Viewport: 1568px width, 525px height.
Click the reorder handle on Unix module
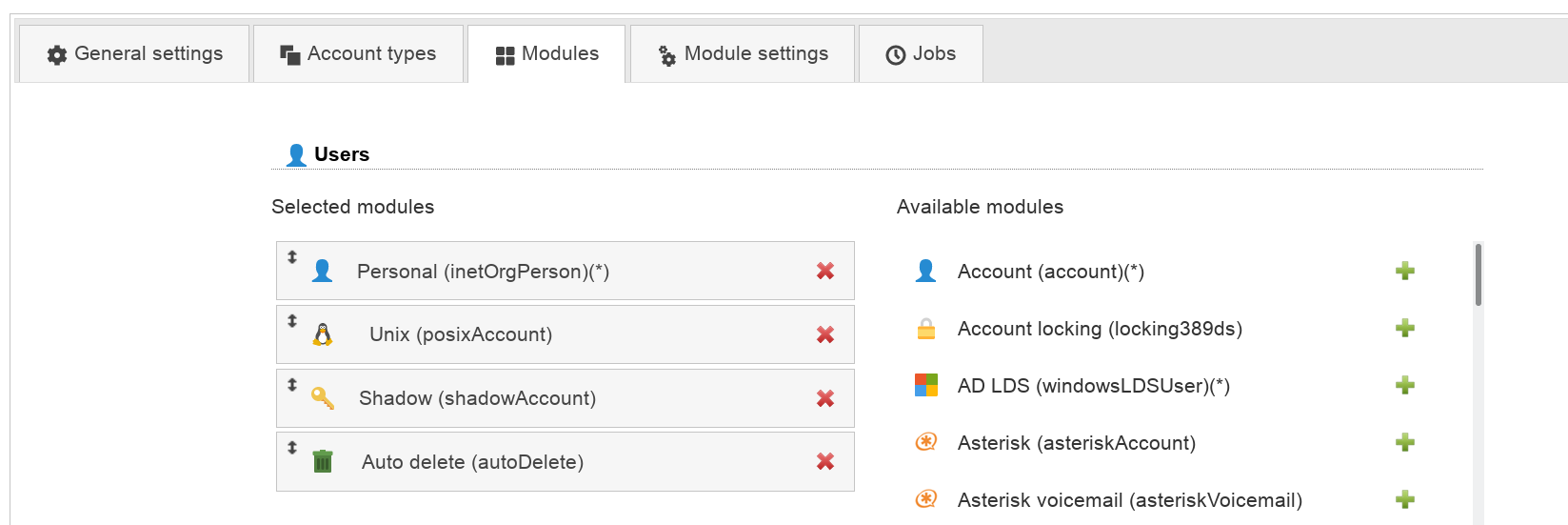pos(292,321)
